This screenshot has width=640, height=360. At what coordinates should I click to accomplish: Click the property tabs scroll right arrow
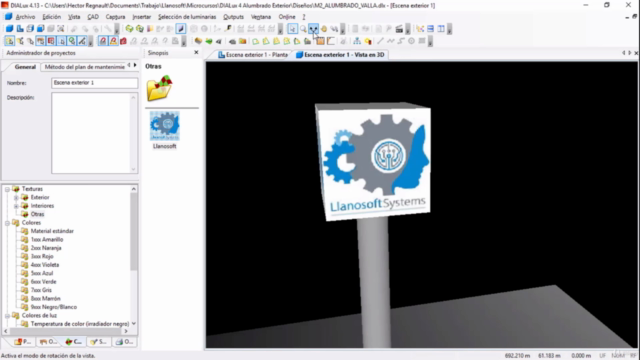(135, 65)
